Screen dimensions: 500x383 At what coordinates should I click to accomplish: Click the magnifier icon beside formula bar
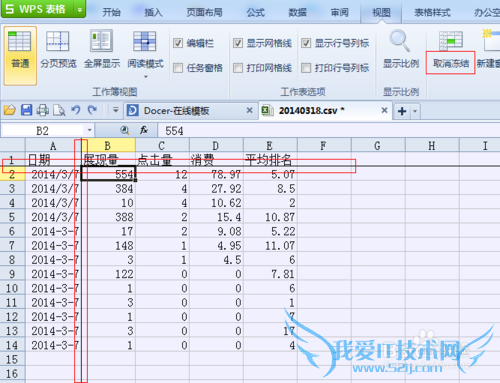click(125, 130)
